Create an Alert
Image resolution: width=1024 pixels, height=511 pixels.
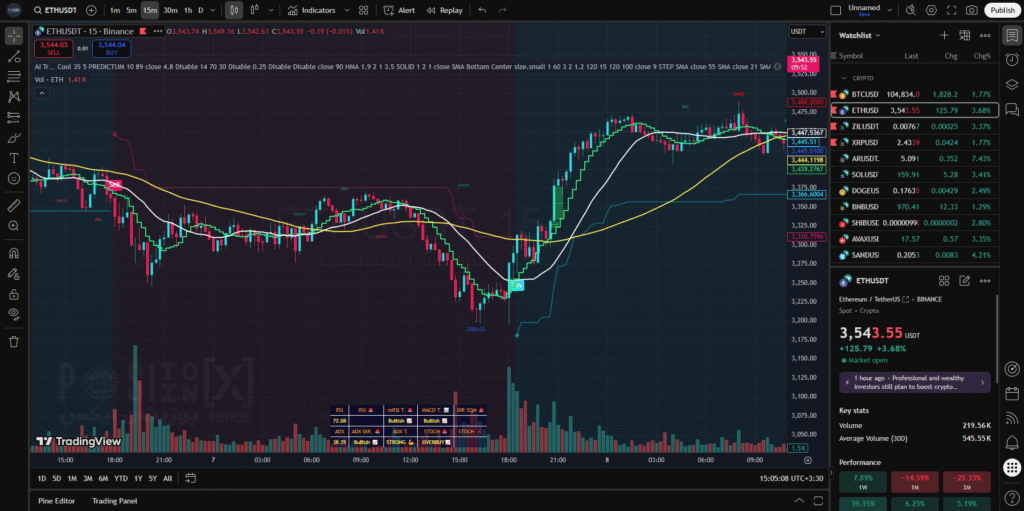point(399,10)
